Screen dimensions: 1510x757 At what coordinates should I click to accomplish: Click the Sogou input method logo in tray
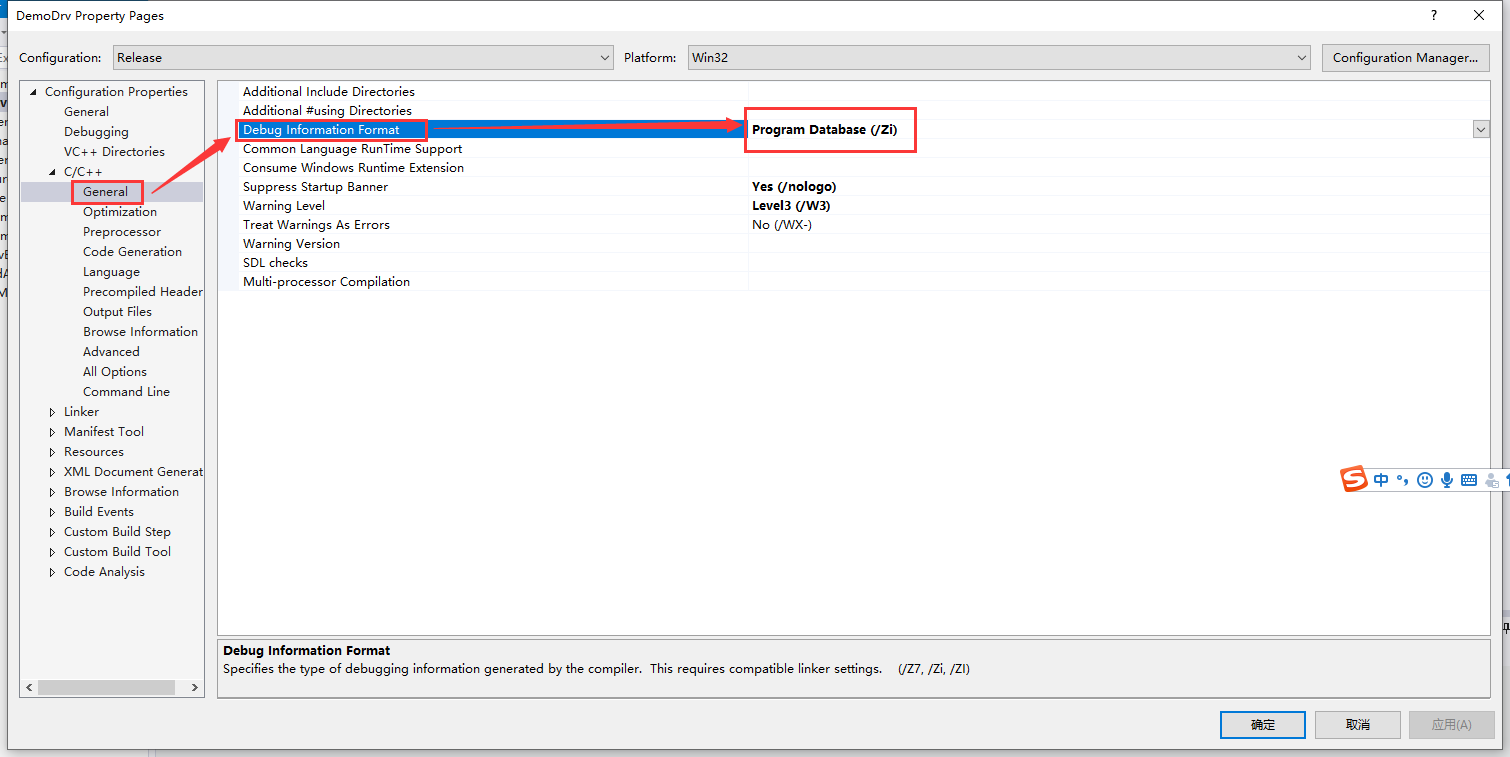[x=1353, y=479]
